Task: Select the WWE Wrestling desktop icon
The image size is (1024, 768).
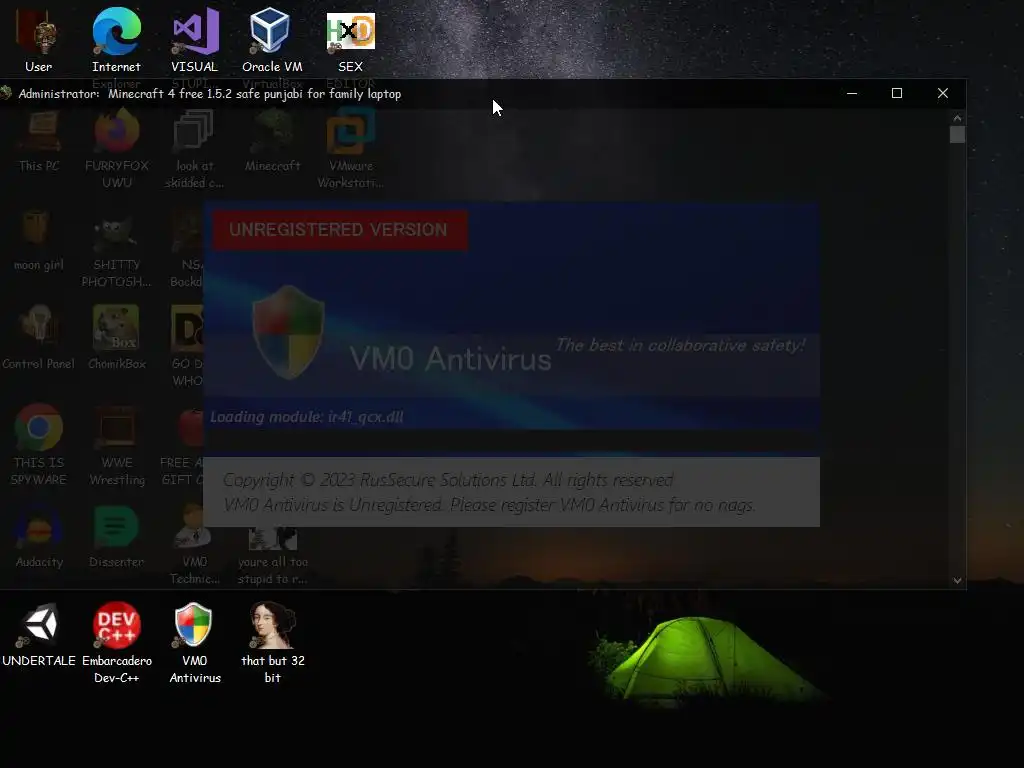Action: coord(117,445)
